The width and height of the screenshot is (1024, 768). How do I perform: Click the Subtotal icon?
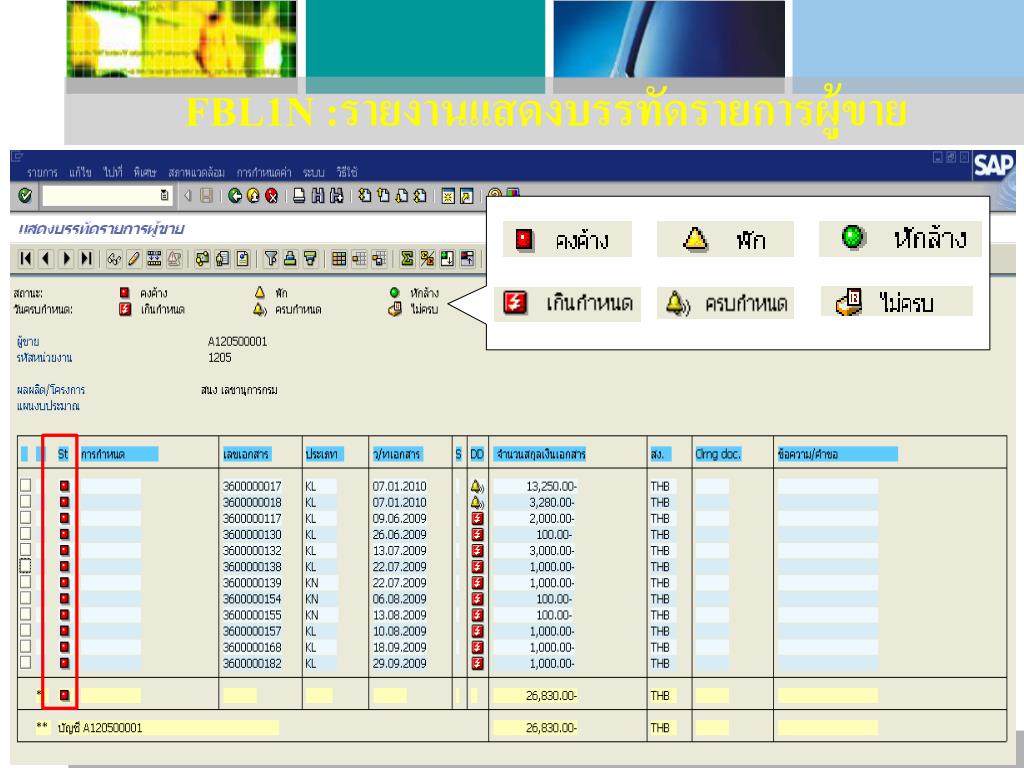point(427,259)
